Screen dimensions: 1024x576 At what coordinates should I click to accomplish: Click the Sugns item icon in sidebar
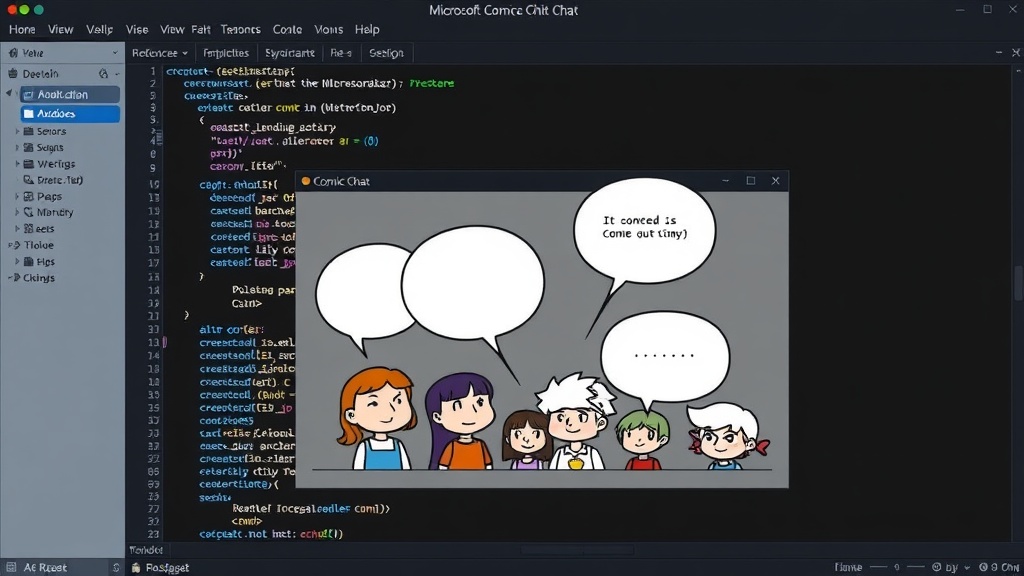[x=28, y=148]
